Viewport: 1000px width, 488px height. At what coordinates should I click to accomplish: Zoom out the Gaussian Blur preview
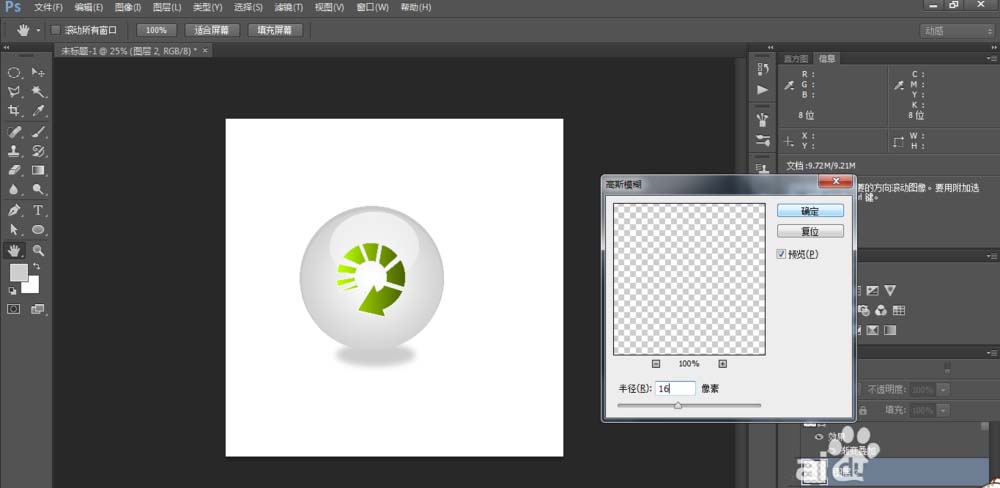(x=656, y=364)
